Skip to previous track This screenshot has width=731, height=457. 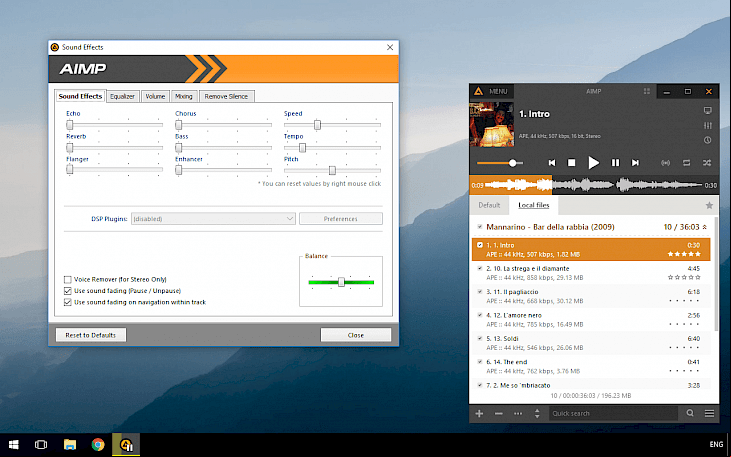(552, 163)
